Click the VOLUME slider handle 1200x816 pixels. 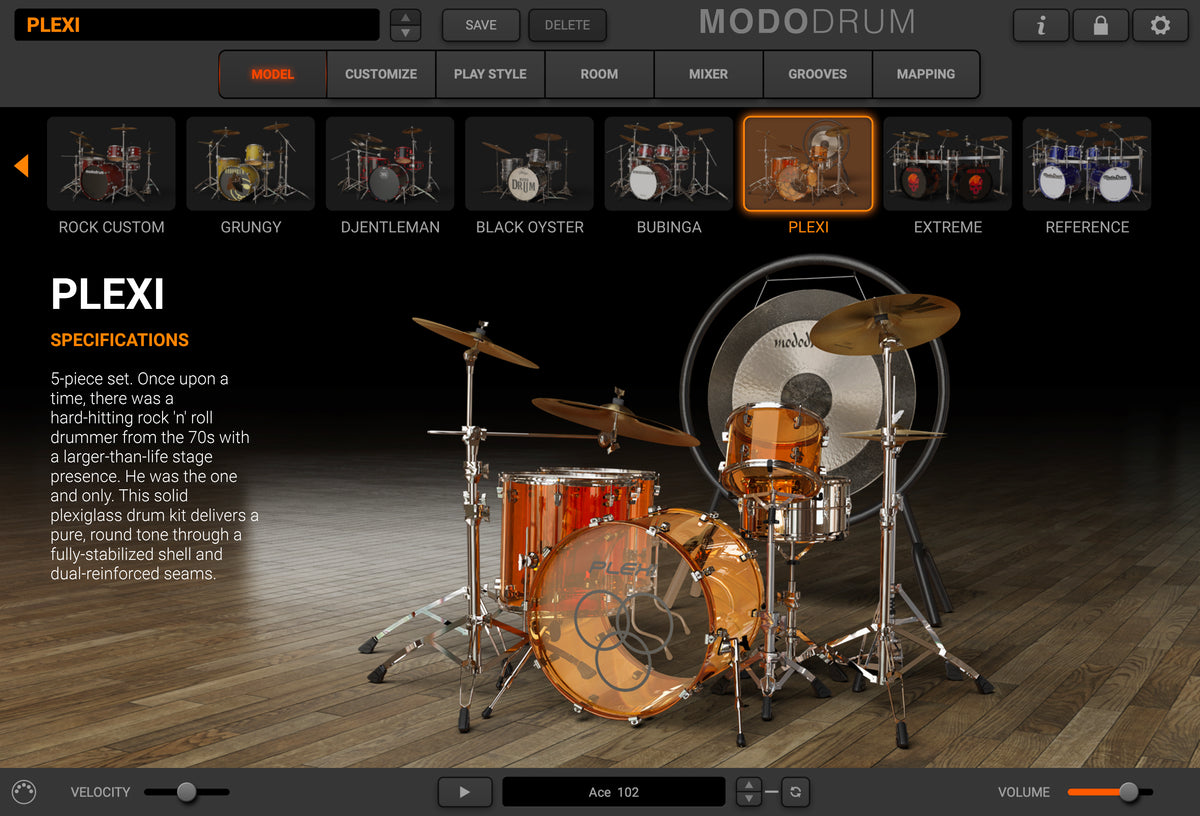[x=1129, y=792]
